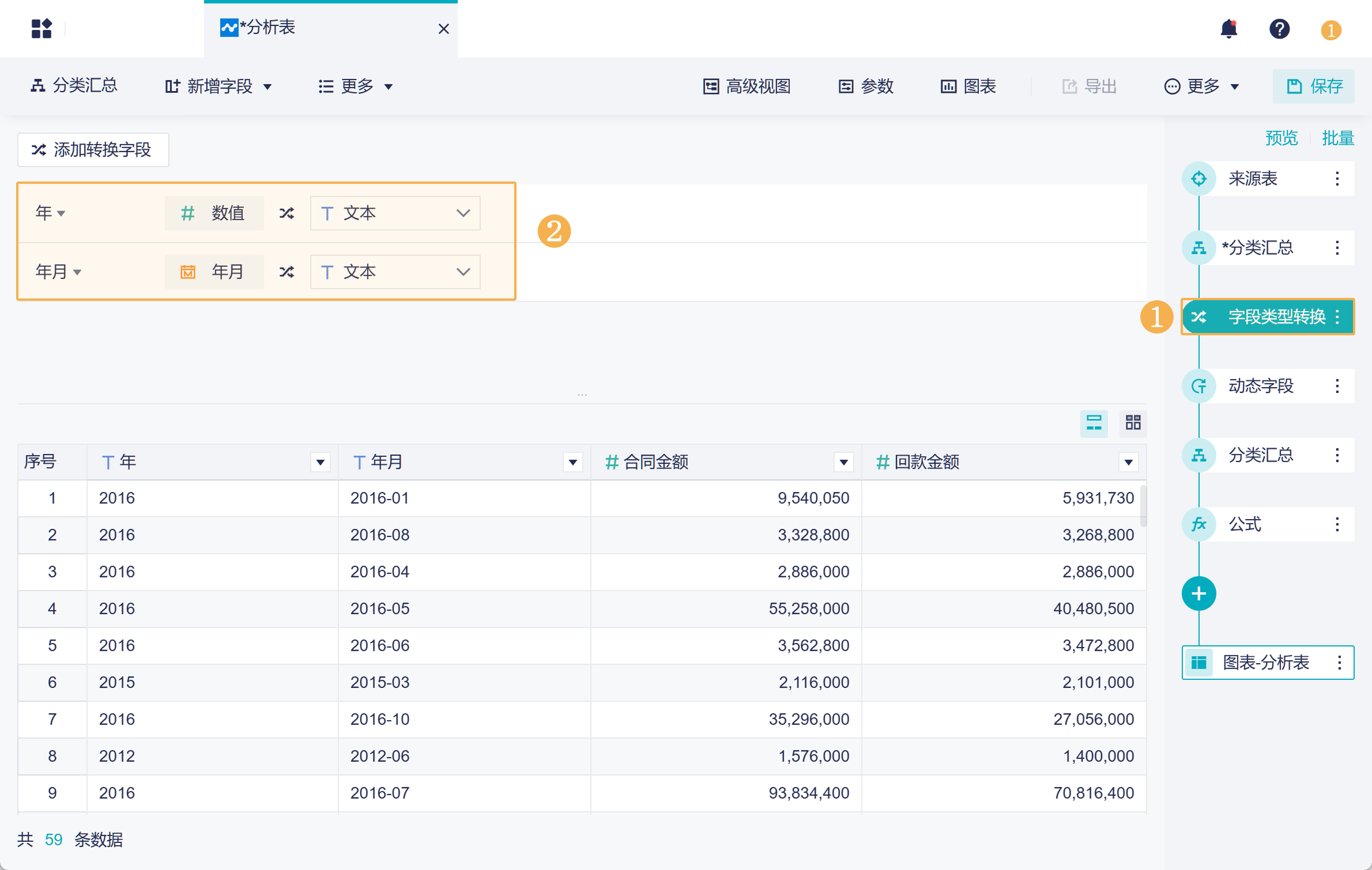
Task: Click the cell 9,540,050
Action: (726, 498)
